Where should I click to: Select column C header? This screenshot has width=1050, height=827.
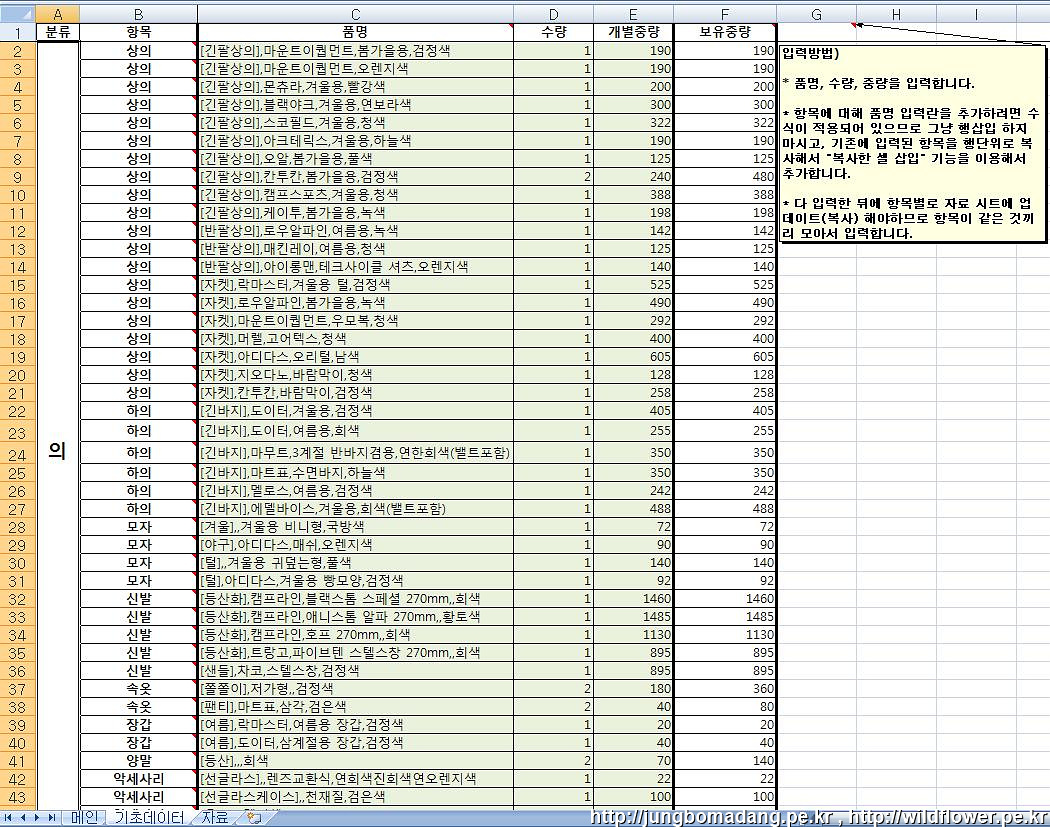[x=356, y=14]
